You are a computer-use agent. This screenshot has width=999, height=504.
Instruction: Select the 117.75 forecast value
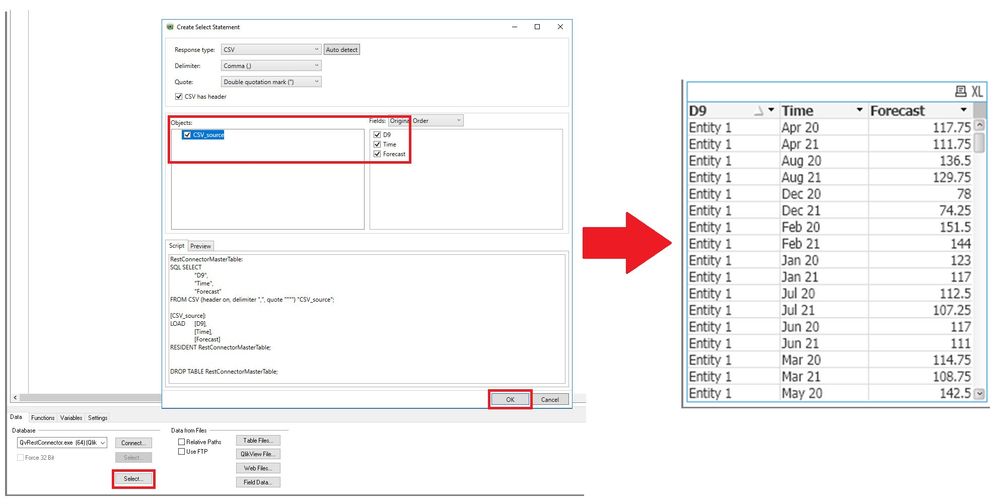952,127
